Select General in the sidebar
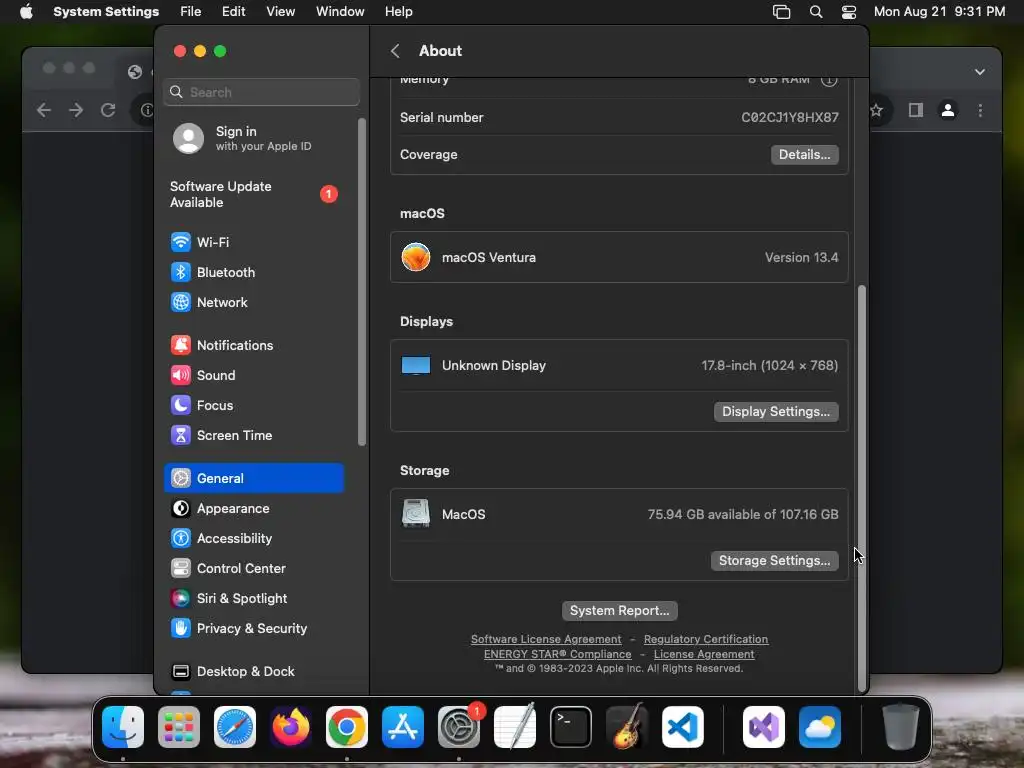Screen dimensions: 1024x768 pyautogui.click(x=254, y=478)
